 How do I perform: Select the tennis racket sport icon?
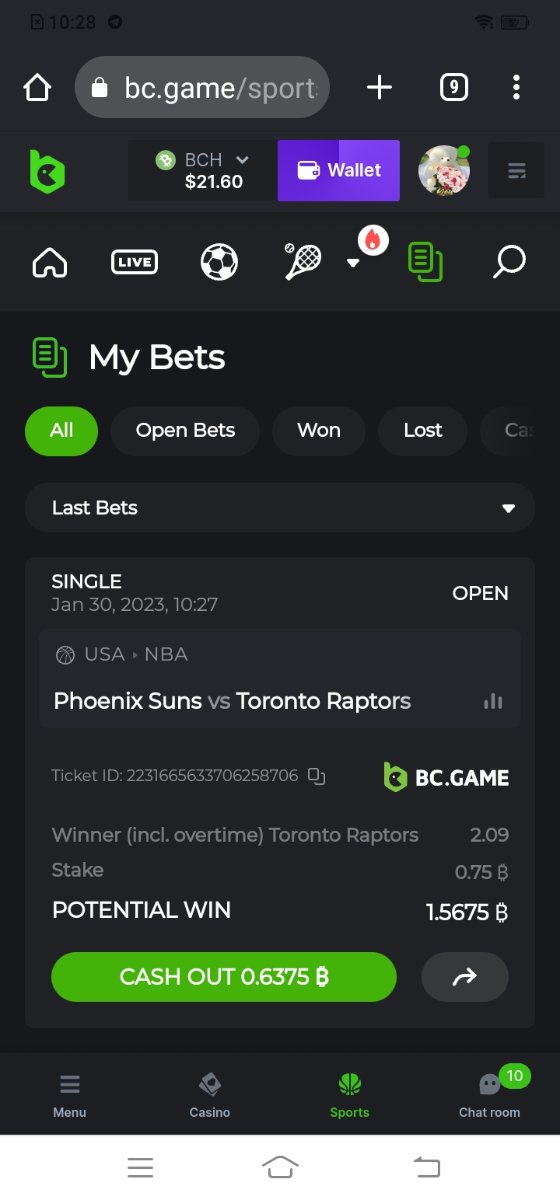[x=302, y=261]
